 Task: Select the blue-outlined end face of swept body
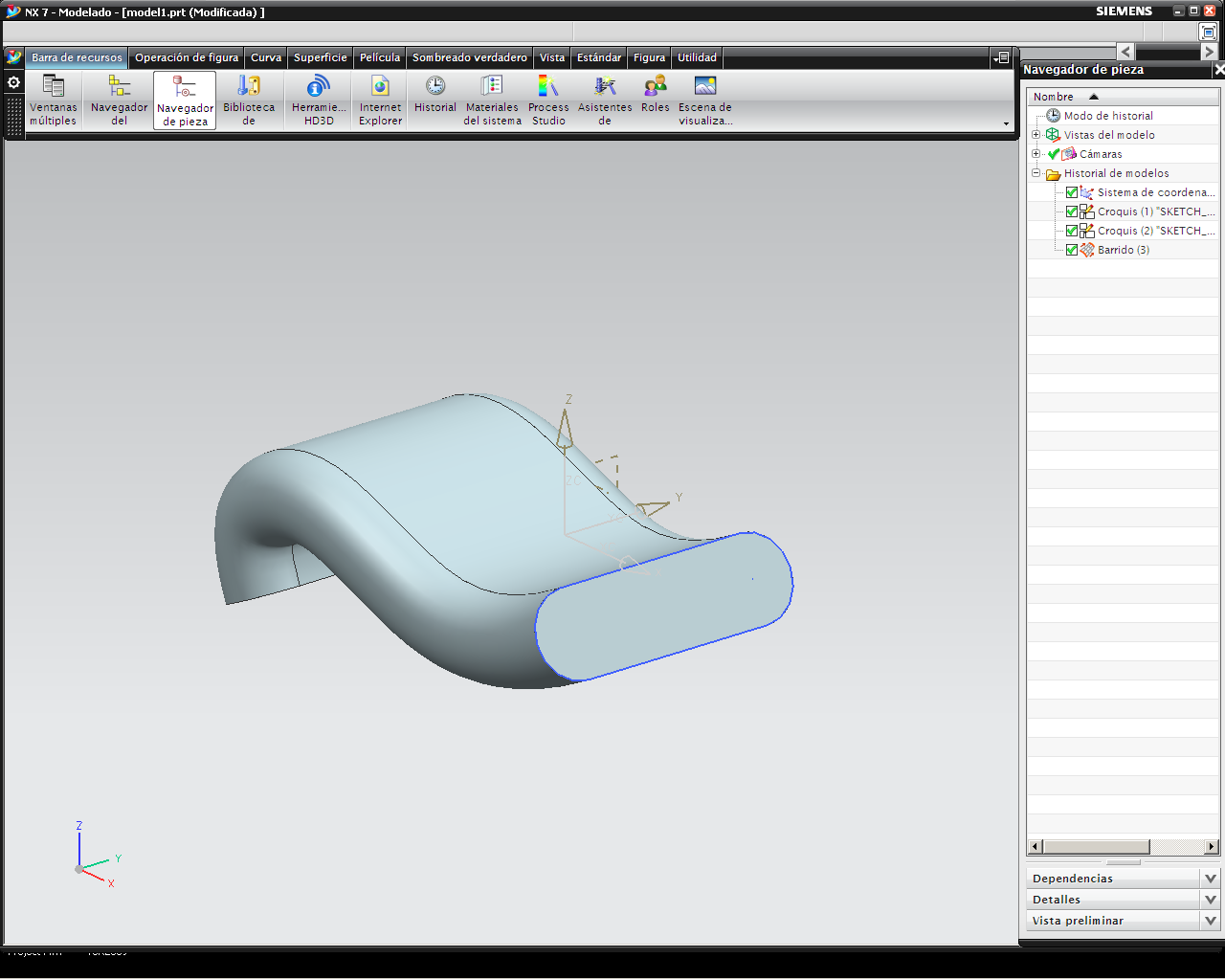click(664, 606)
